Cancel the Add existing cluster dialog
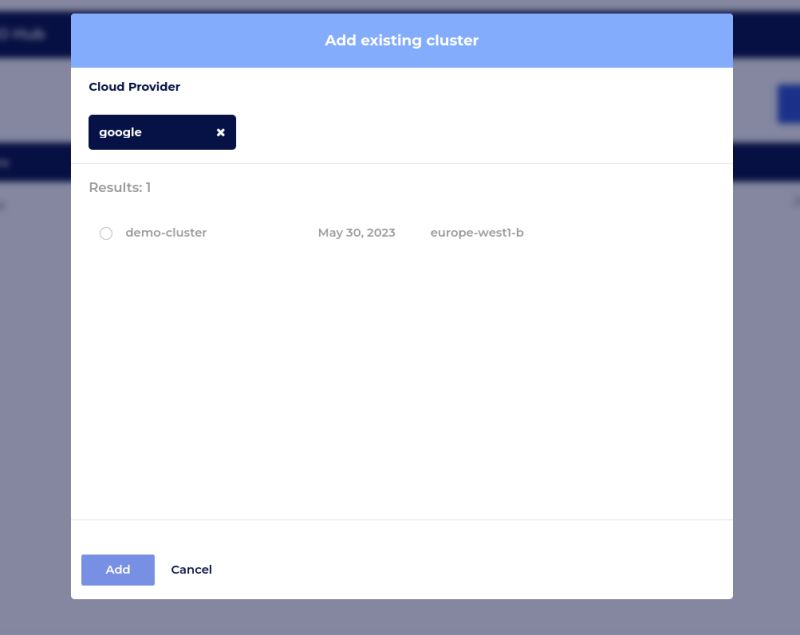 click(x=191, y=569)
